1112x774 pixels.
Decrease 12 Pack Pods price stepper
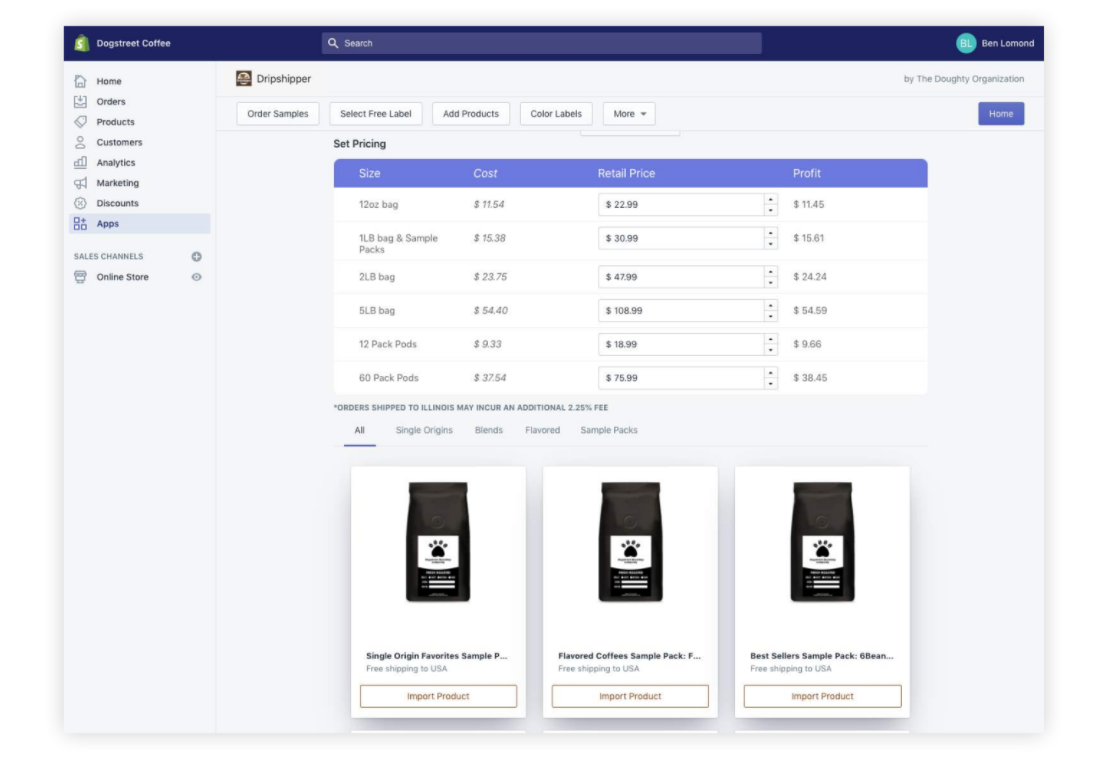coord(771,350)
